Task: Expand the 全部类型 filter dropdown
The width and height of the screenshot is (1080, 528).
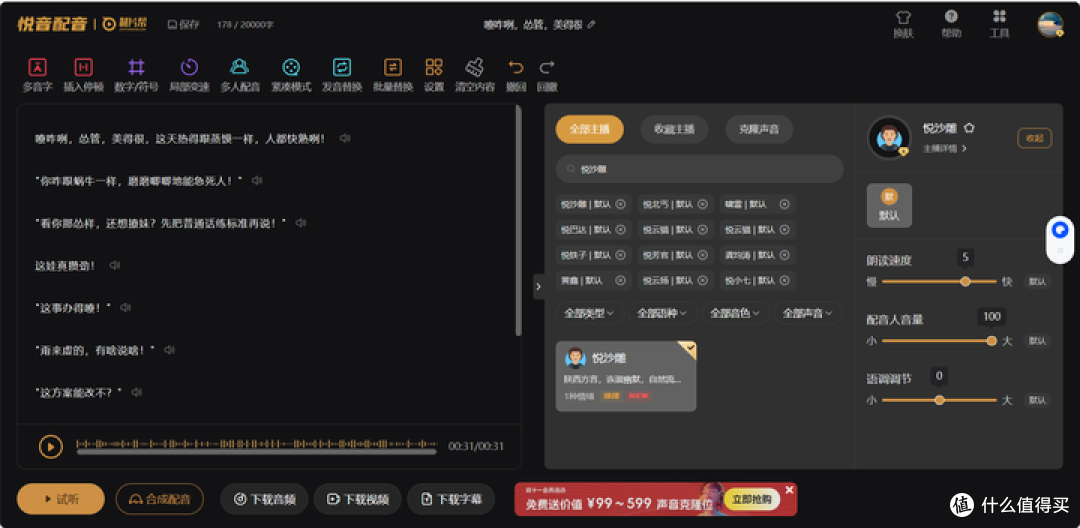Action: 590,313
